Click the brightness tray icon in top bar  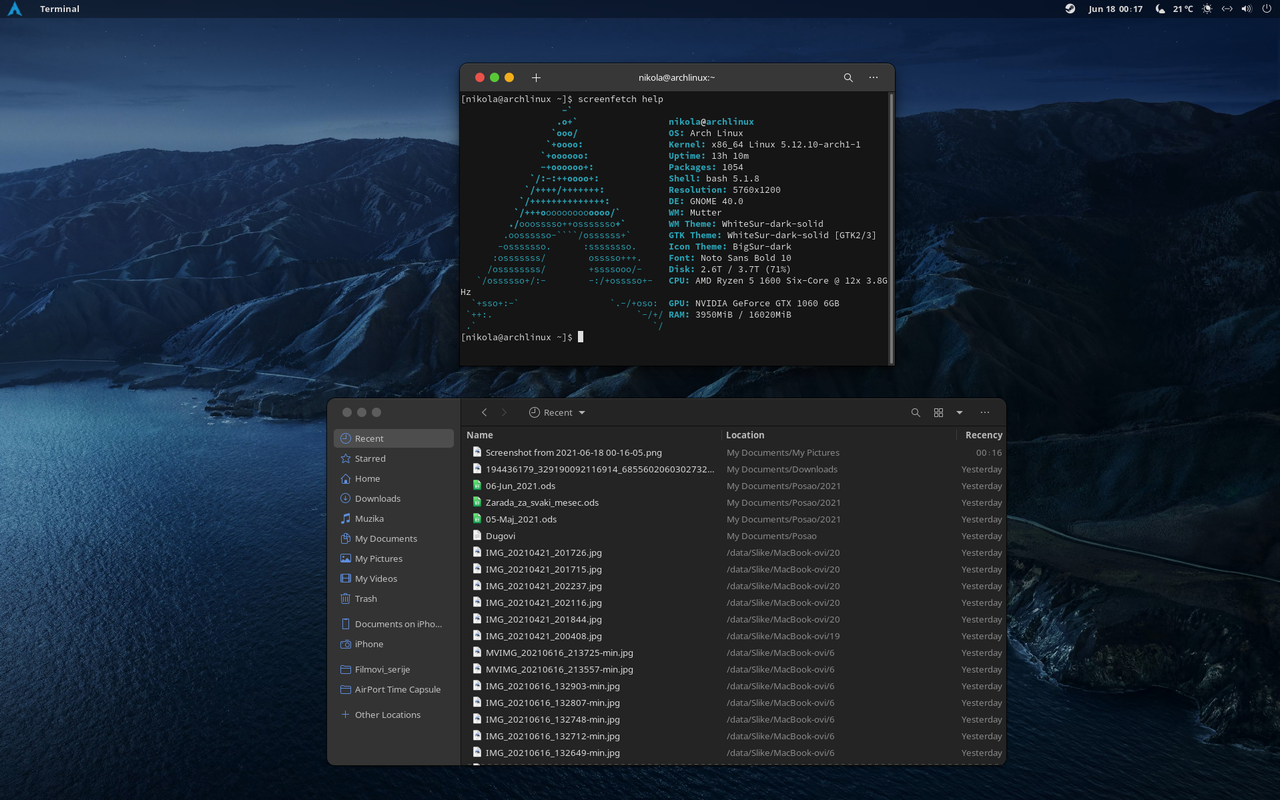[x=1207, y=9]
